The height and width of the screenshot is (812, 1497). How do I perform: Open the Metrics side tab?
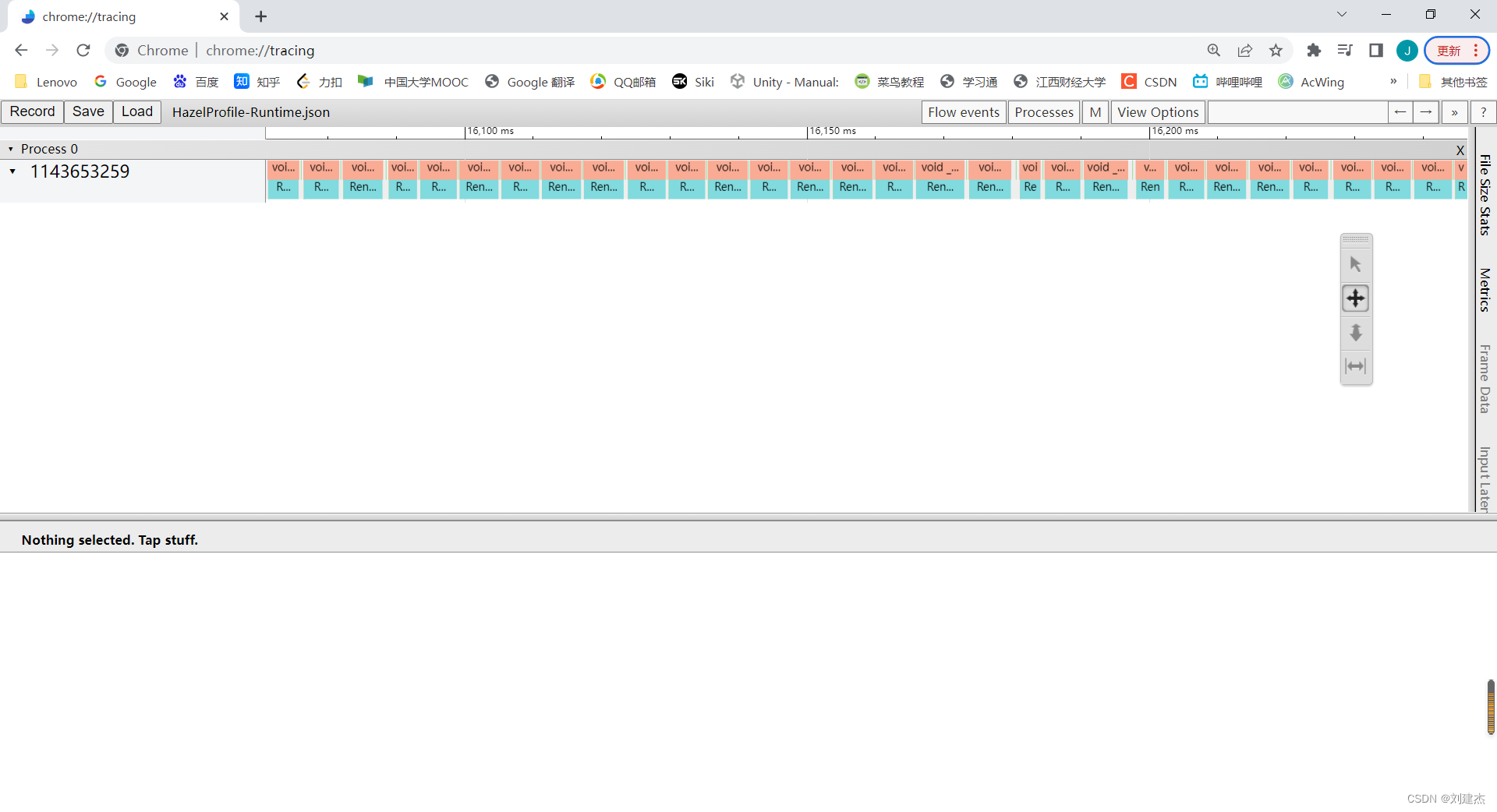click(x=1485, y=290)
